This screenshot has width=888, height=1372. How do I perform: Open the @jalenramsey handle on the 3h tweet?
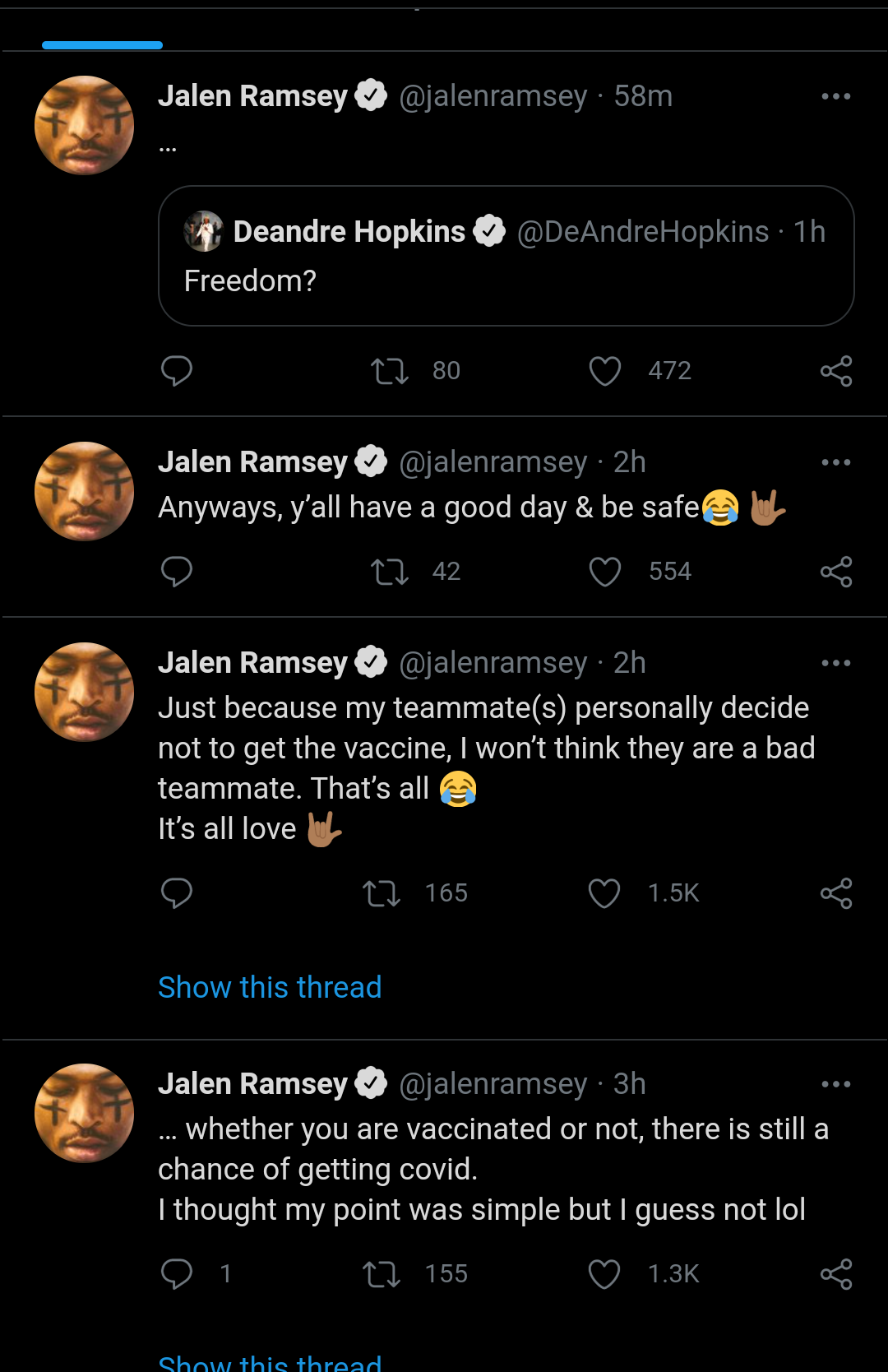pos(493,1084)
